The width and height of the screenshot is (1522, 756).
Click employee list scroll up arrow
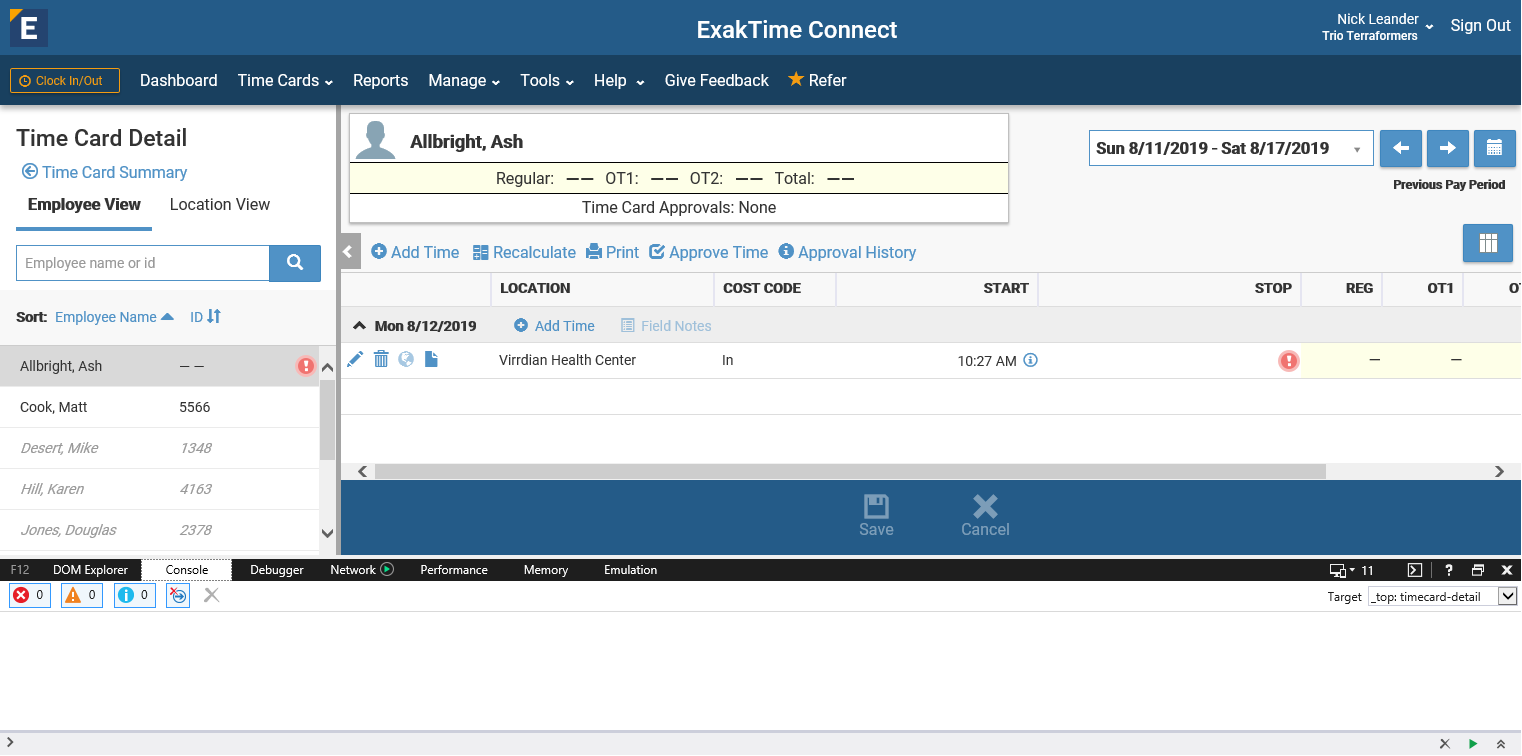click(327, 367)
